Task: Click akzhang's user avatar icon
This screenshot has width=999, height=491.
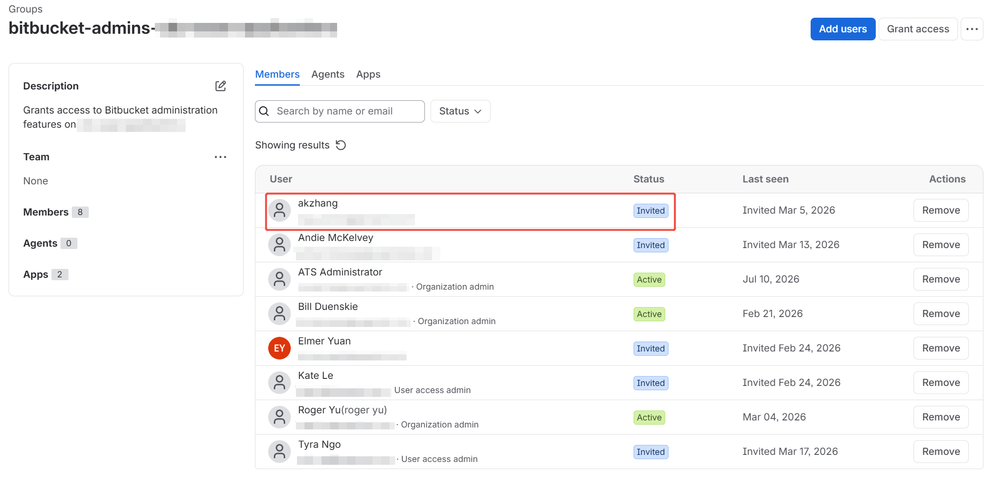Action: pyautogui.click(x=279, y=210)
